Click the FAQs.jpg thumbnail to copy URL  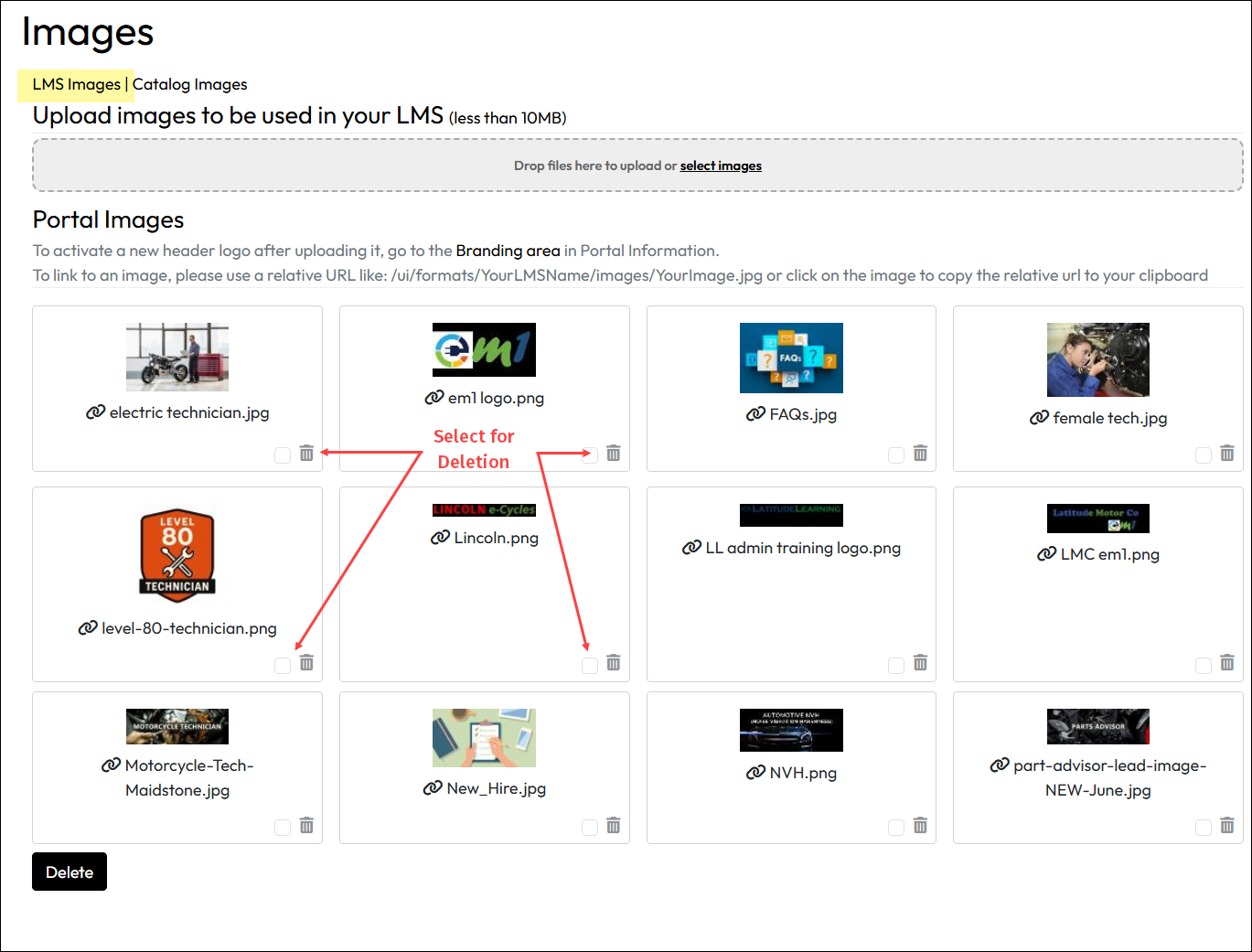pos(791,358)
